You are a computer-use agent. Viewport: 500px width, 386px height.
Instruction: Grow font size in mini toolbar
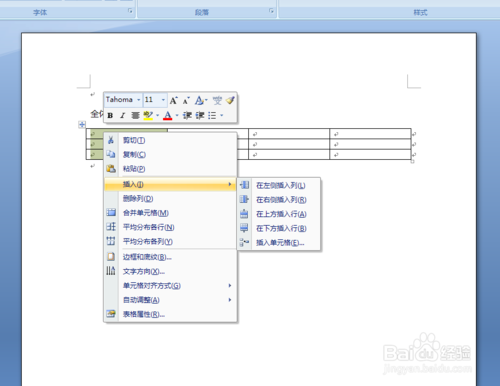click(174, 100)
